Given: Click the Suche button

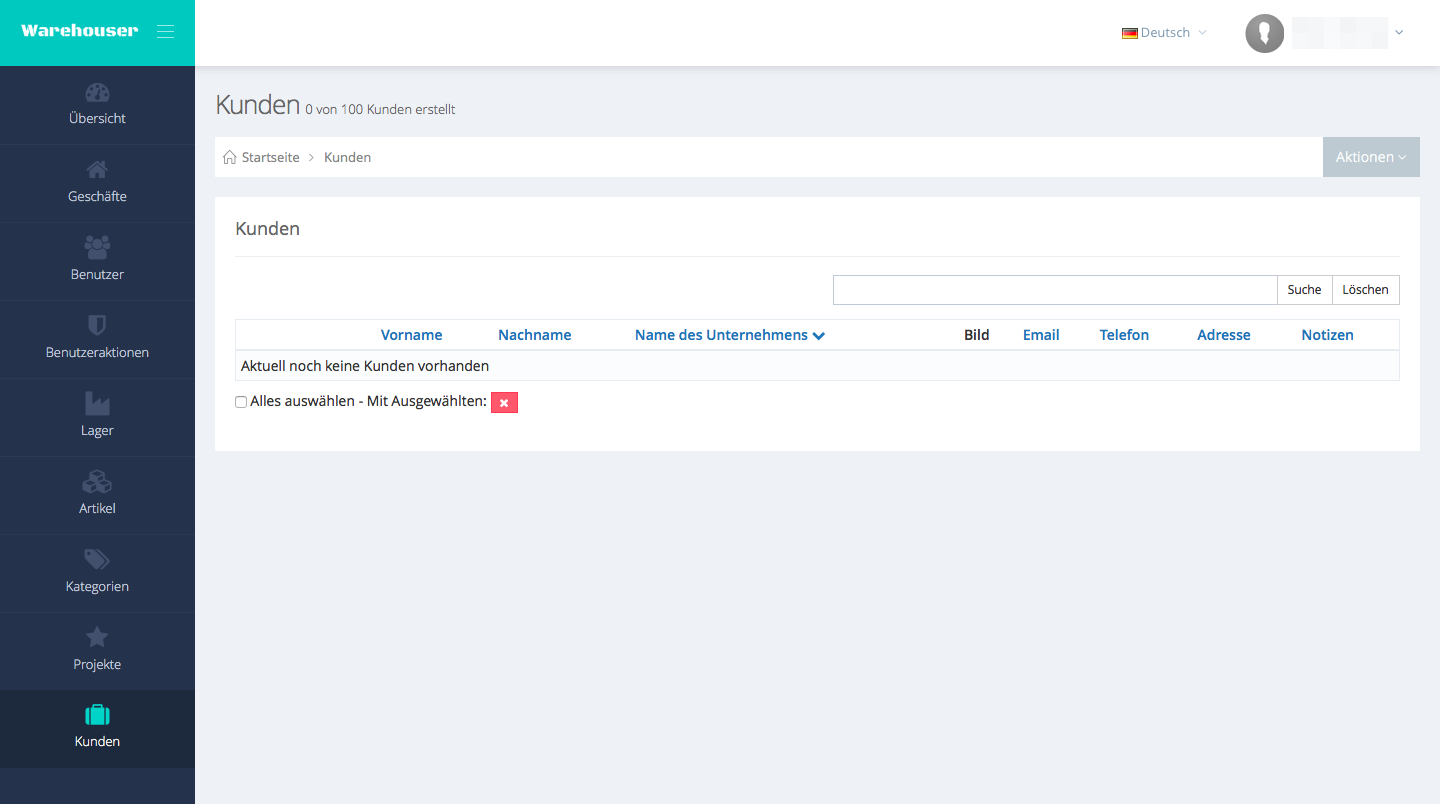Looking at the screenshot, I should click(1304, 290).
